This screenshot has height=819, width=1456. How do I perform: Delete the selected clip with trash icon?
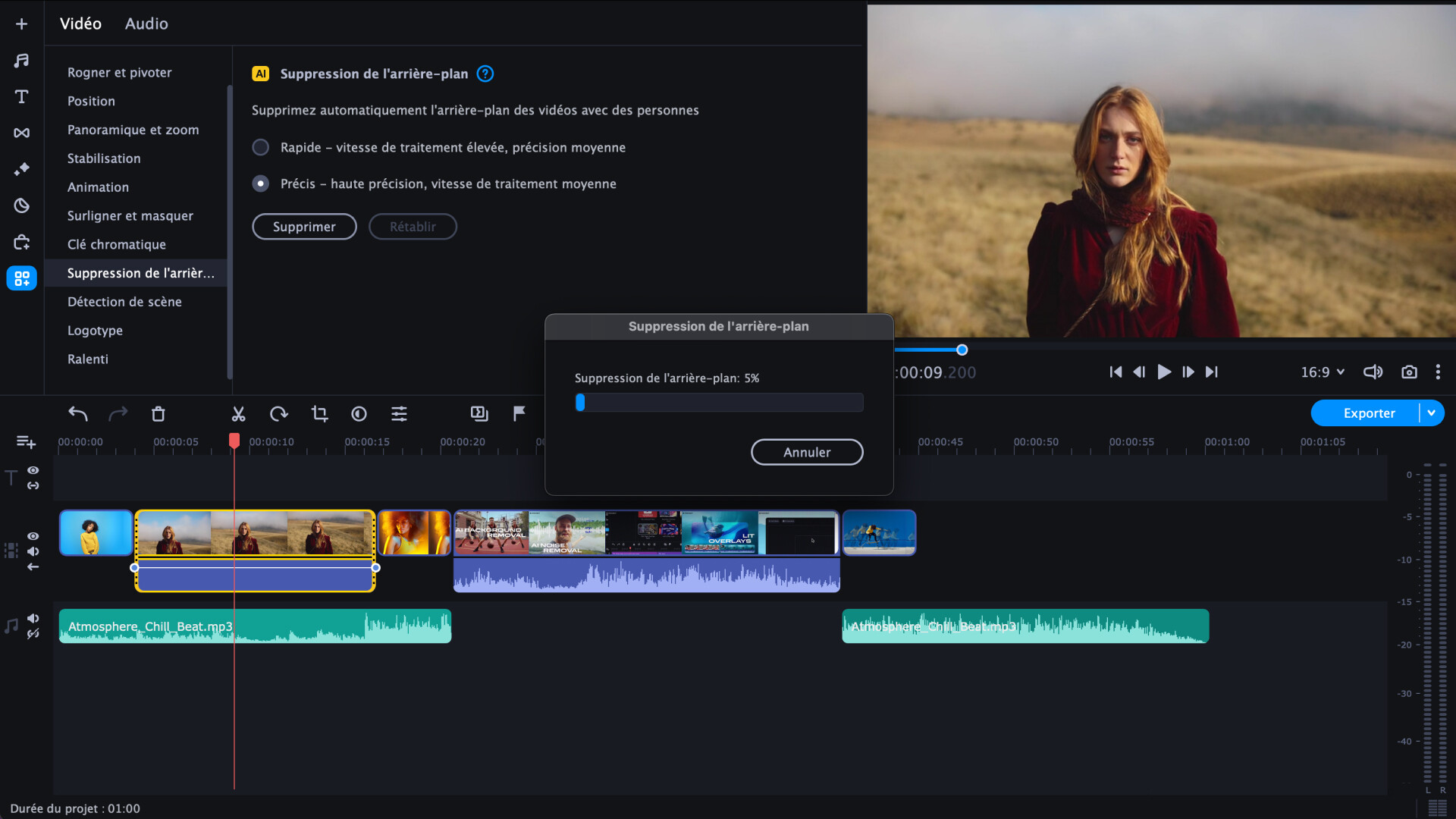pos(158,413)
